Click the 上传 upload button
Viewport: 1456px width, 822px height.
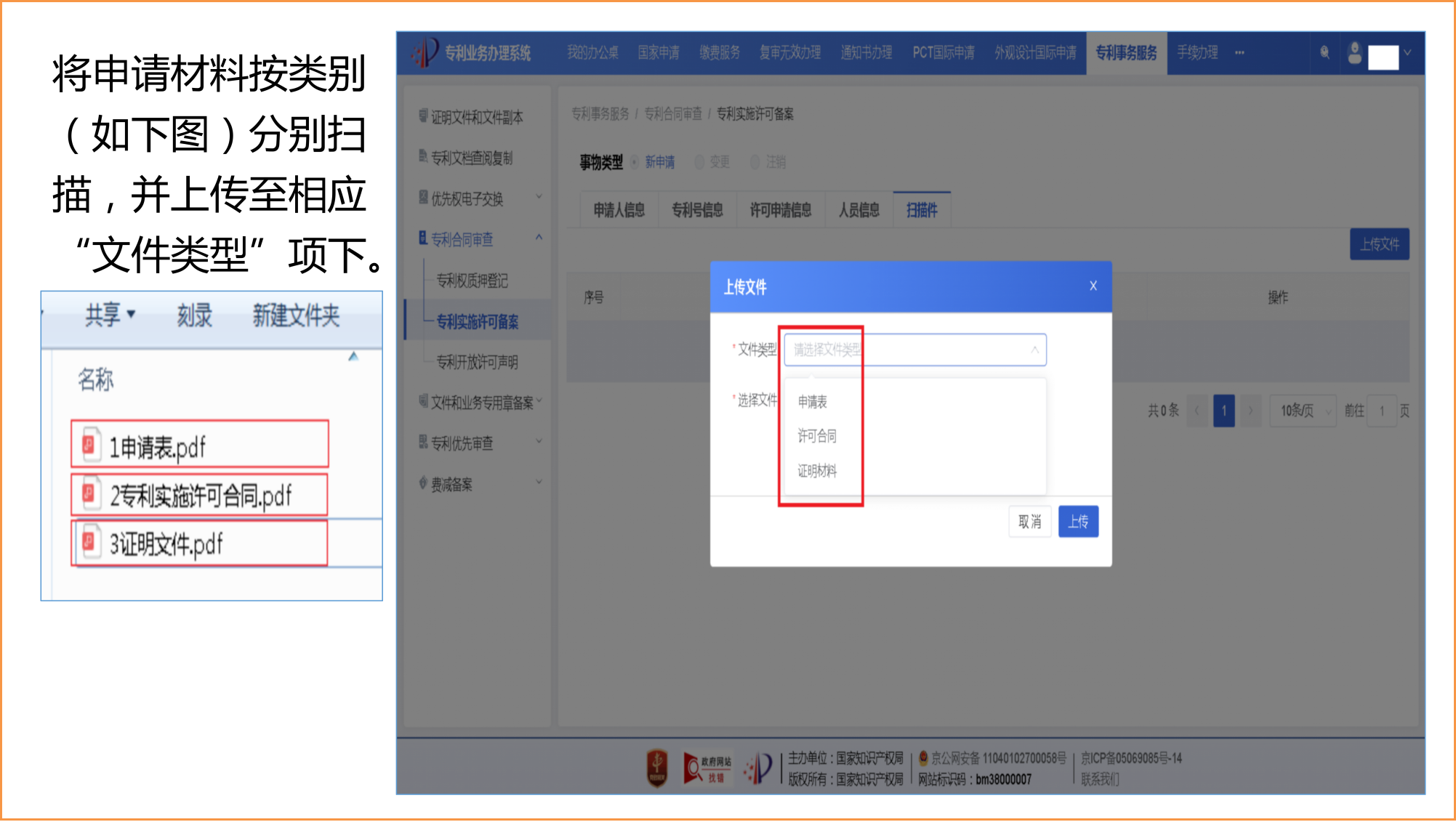pyautogui.click(x=1078, y=522)
